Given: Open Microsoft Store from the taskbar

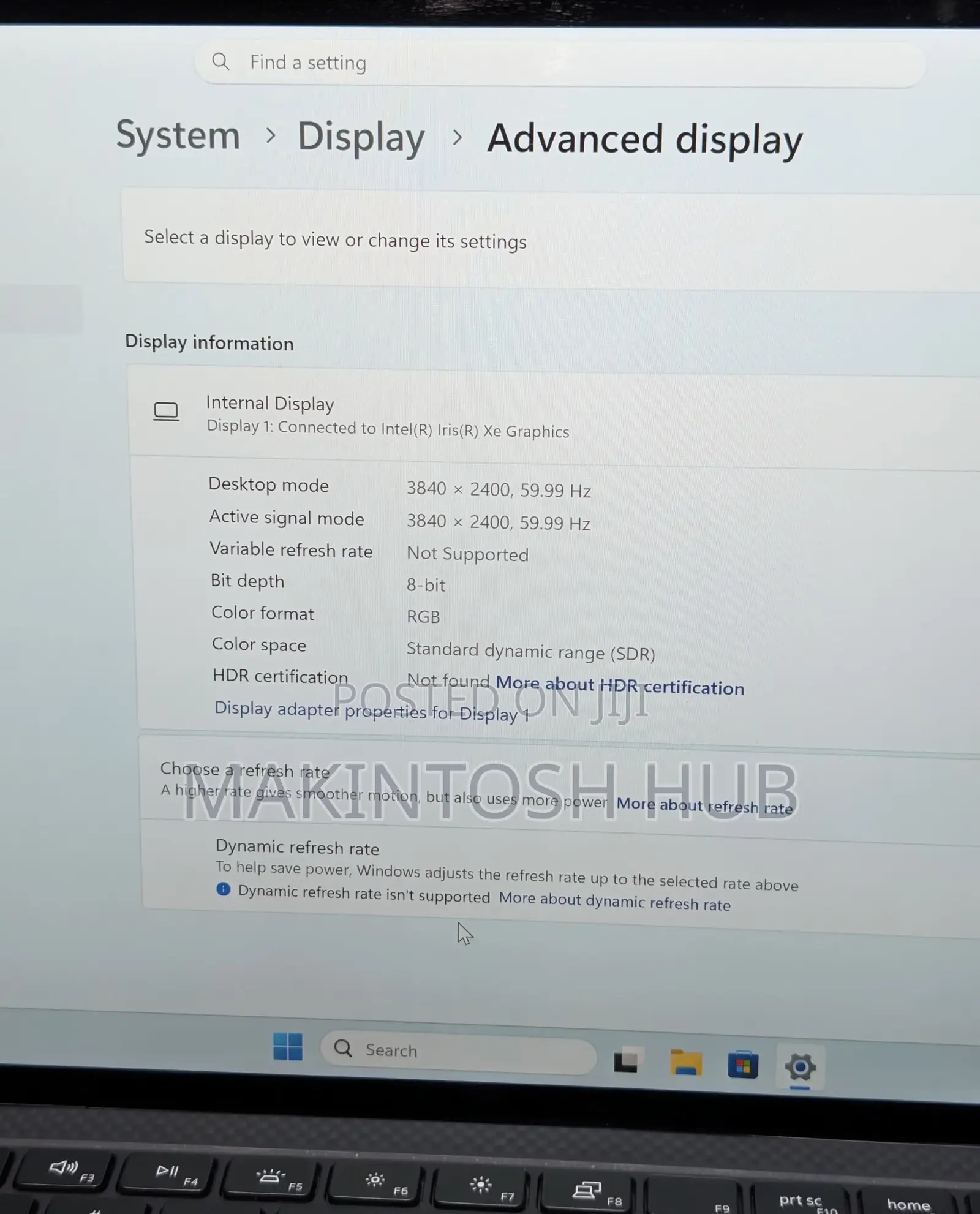Looking at the screenshot, I should click(742, 1065).
